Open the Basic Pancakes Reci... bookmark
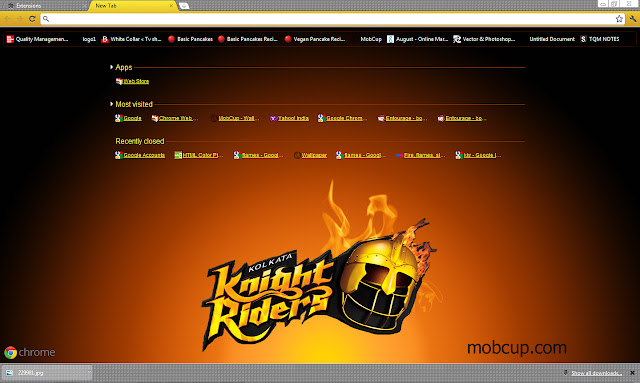This screenshot has width=640, height=383. (248, 39)
